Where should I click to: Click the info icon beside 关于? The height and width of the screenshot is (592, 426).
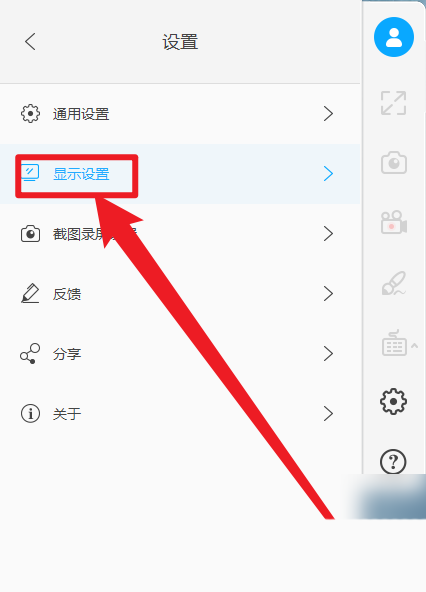click(x=30, y=413)
